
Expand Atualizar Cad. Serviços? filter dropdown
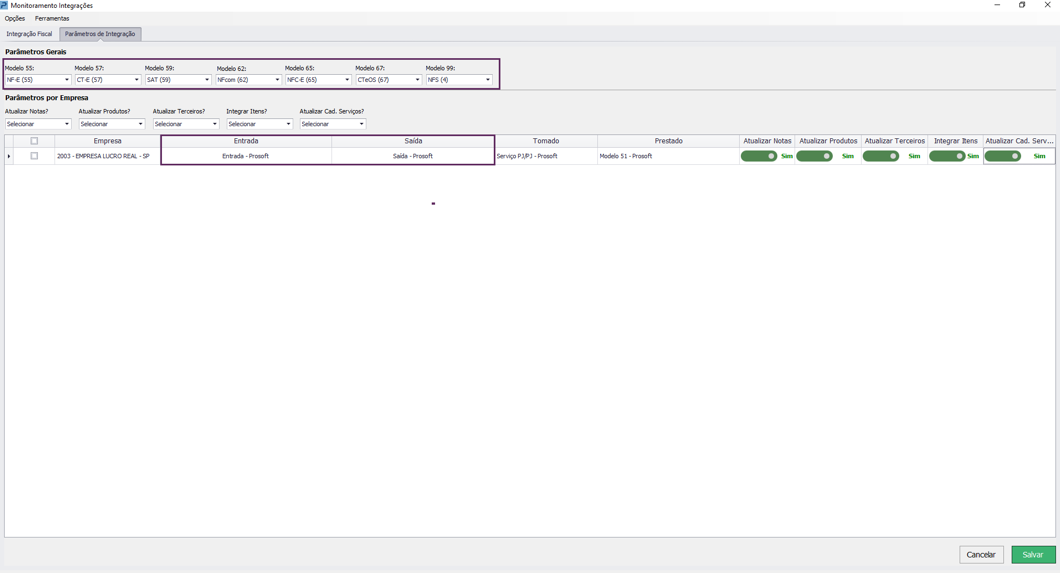333,124
